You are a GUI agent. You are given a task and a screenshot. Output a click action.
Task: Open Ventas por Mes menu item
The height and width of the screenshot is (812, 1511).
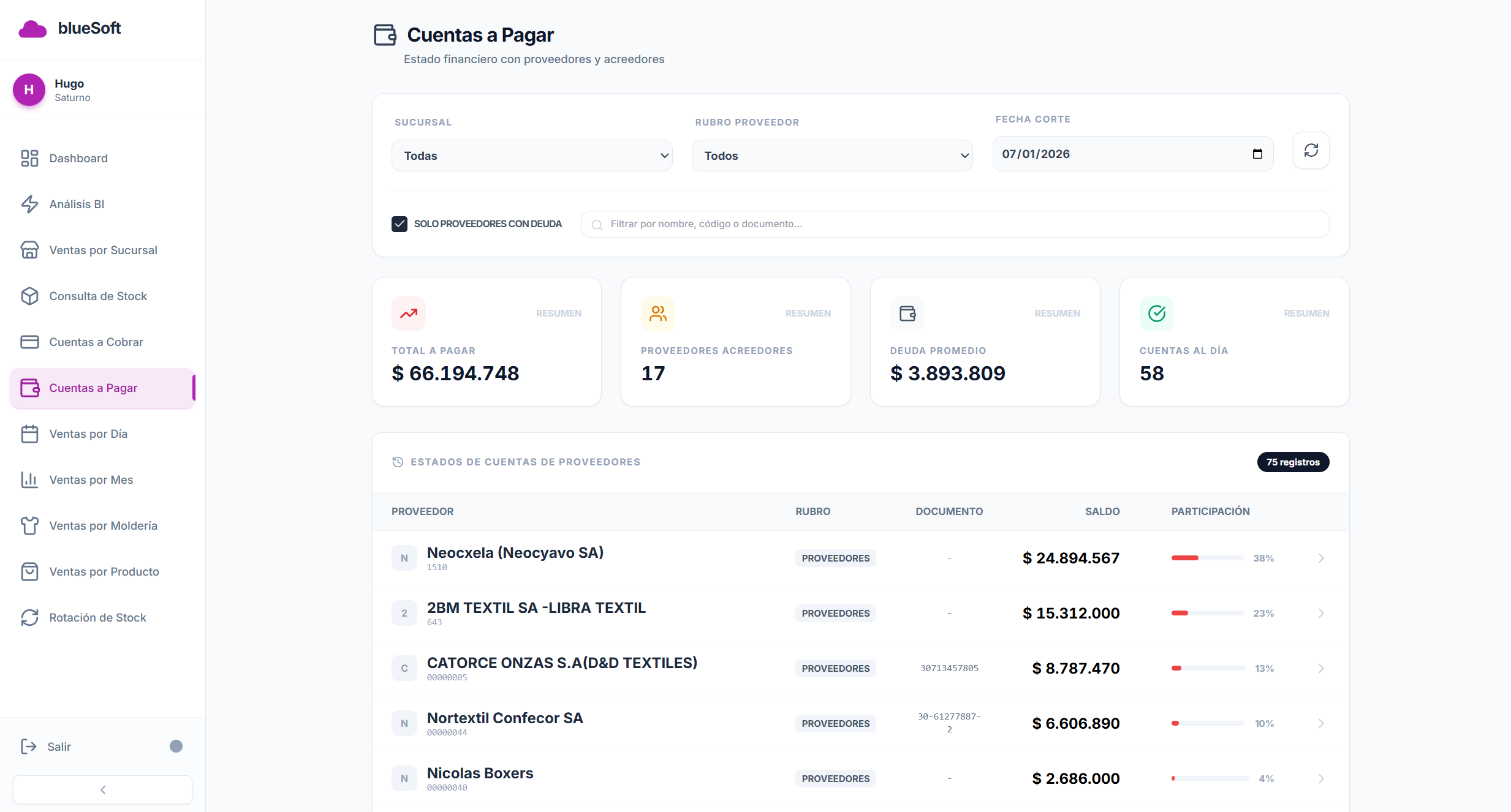point(91,479)
